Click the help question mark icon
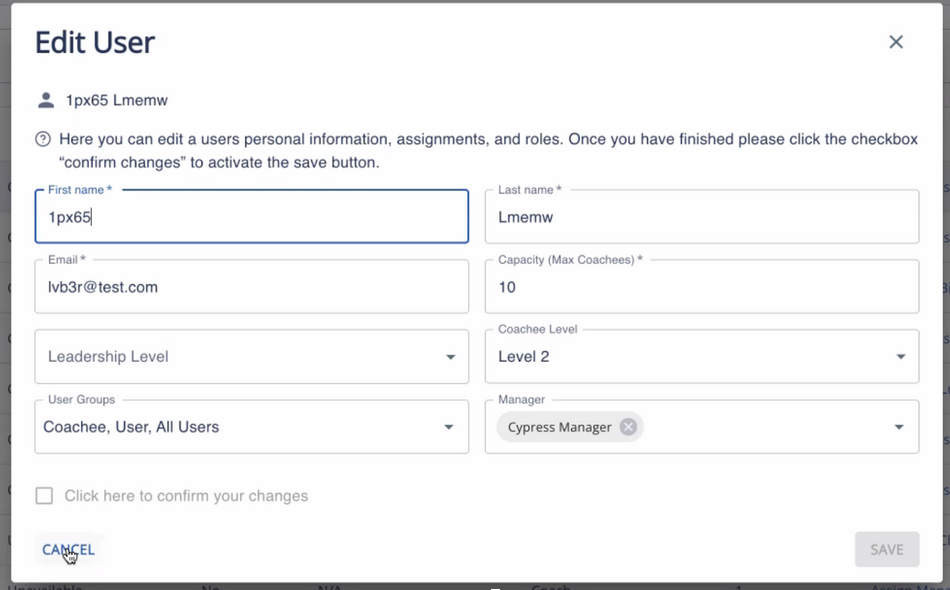The width and height of the screenshot is (950, 590). [43, 139]
